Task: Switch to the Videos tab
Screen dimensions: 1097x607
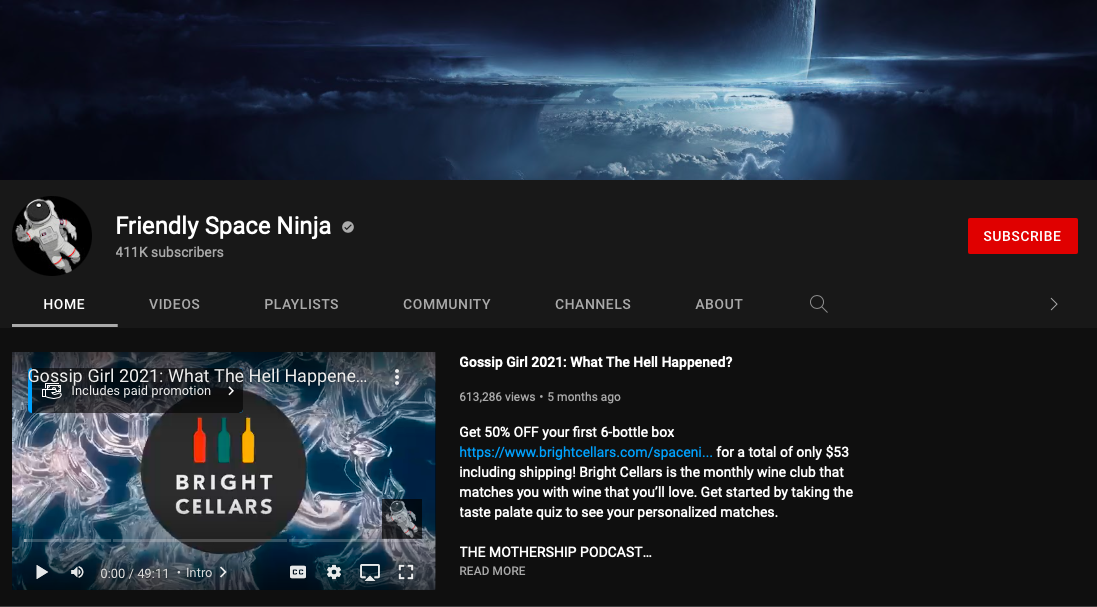Action: (174, 304)
